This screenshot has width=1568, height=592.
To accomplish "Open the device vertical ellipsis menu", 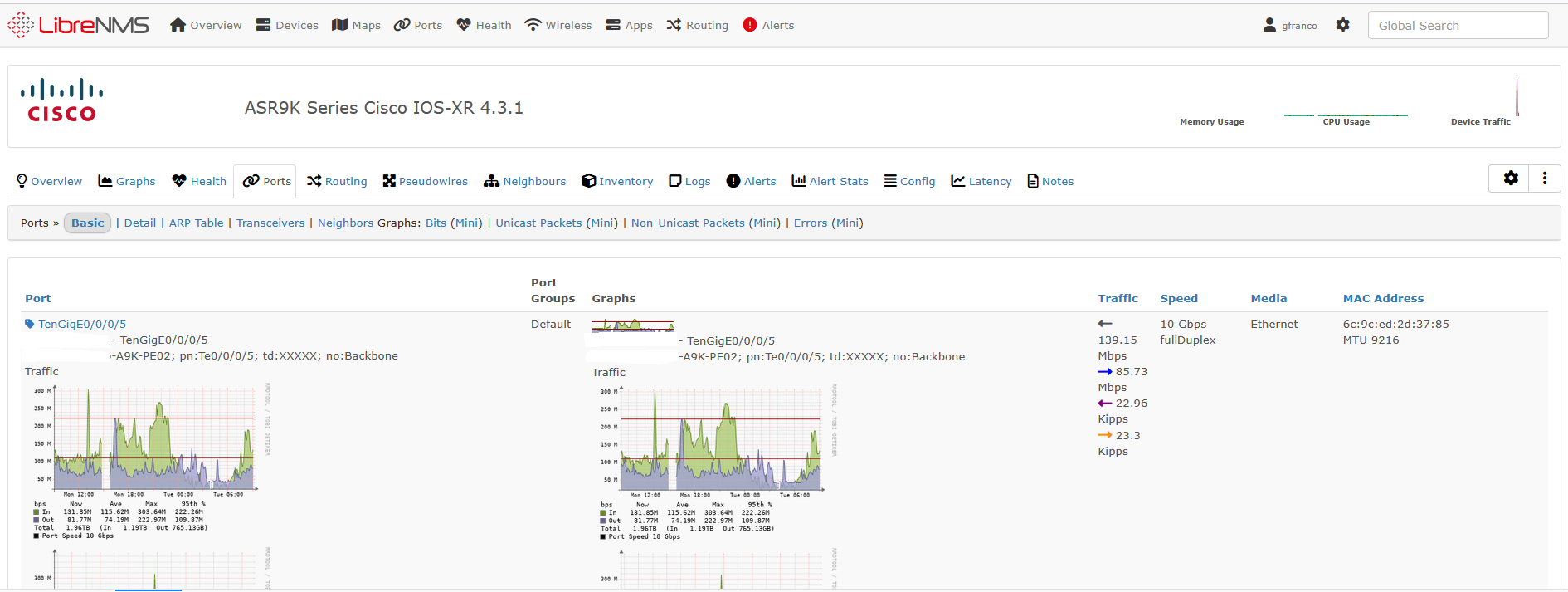I will coord(1545,179).
